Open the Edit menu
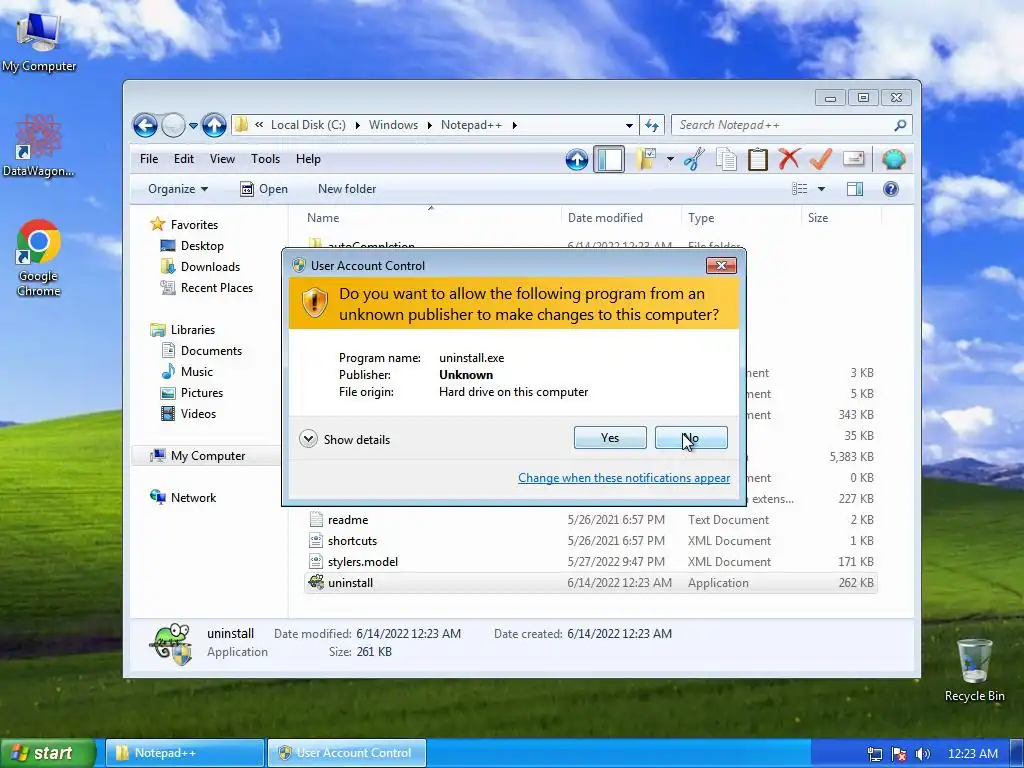The width and height of the screenshot is (1024, 768). 184,159
